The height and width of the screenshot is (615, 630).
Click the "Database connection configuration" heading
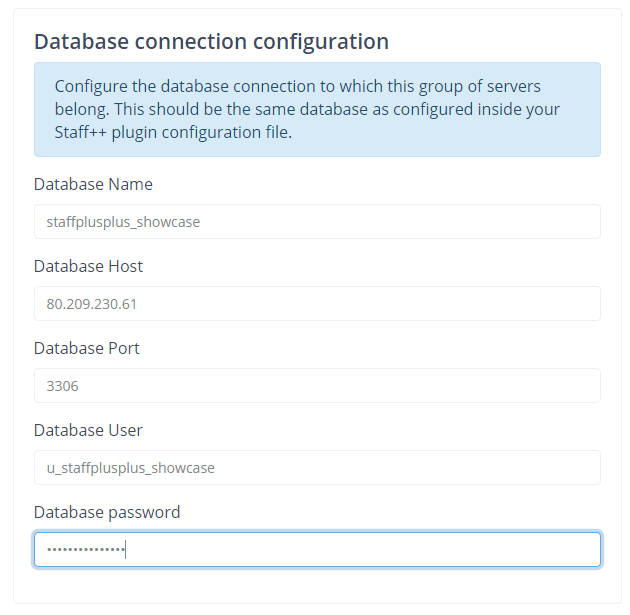(x=211, y=41)
